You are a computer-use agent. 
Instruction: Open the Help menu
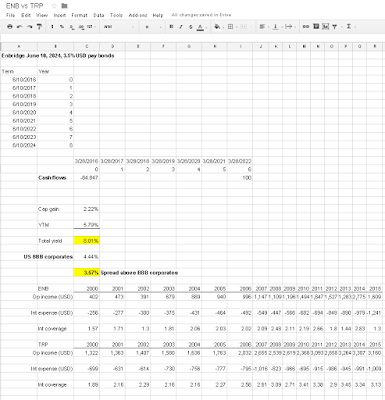[158, 15]
